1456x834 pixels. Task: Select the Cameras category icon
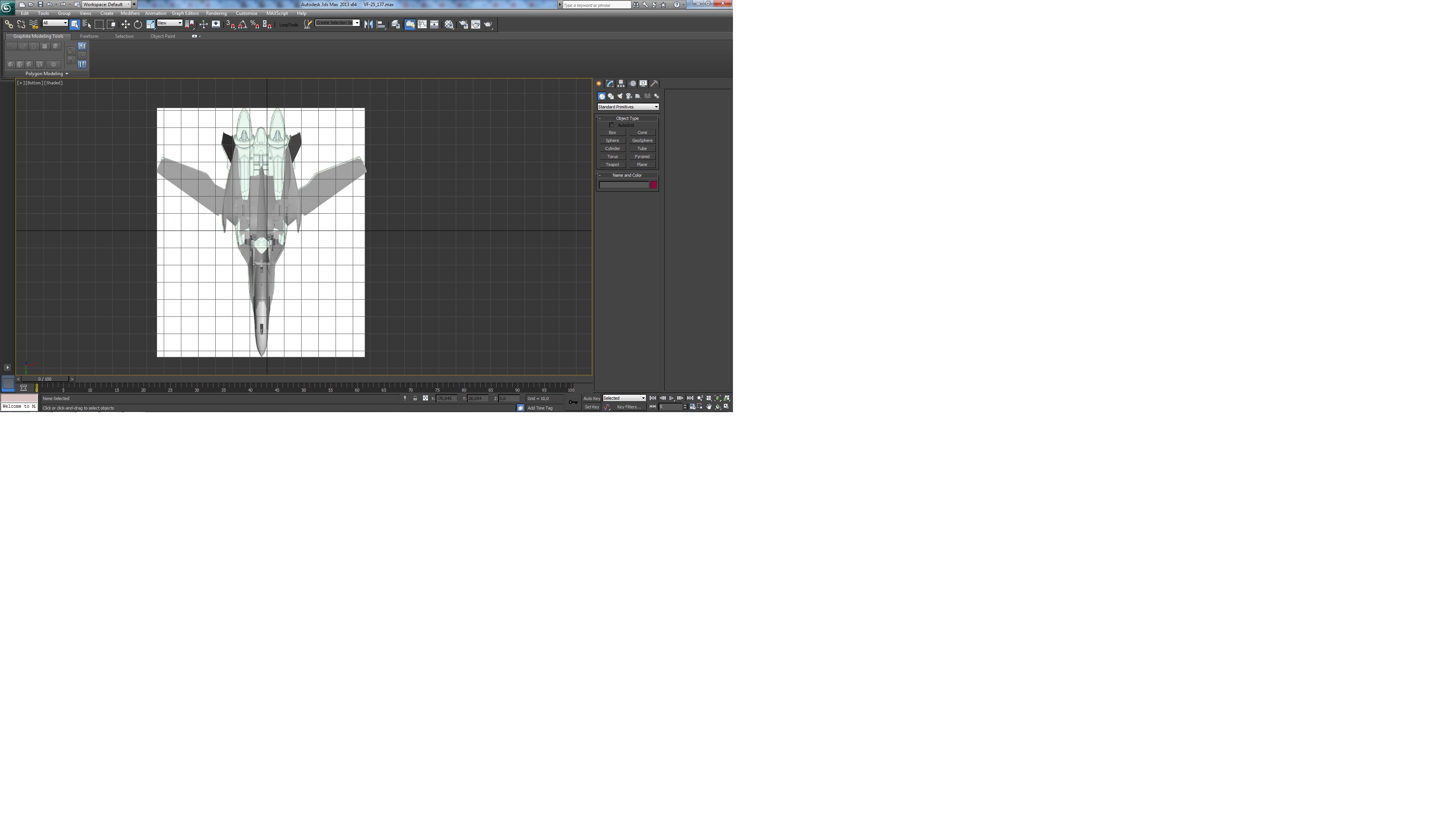click(629, 96)
